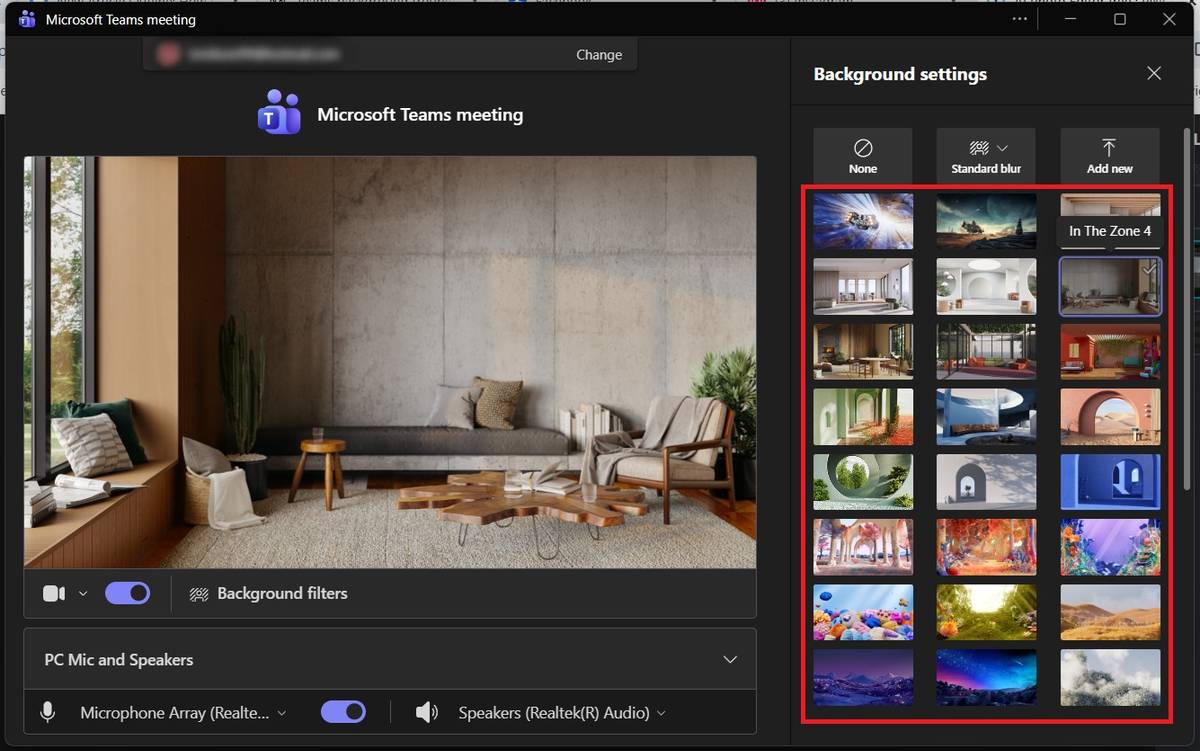Screen dimensions: 1200x751
Task: Choose the red desert arch background thumbnail
Action: (x=1110, y=417)
